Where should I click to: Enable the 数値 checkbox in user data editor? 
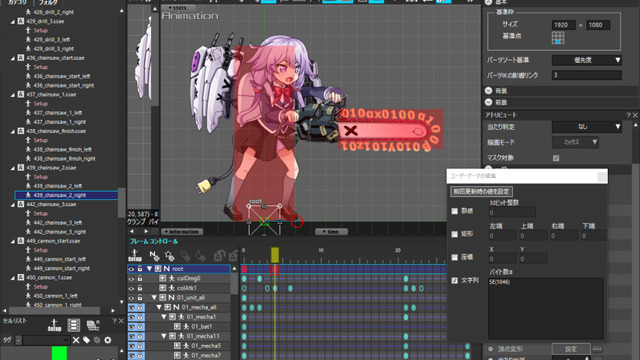tap(455, 211)
